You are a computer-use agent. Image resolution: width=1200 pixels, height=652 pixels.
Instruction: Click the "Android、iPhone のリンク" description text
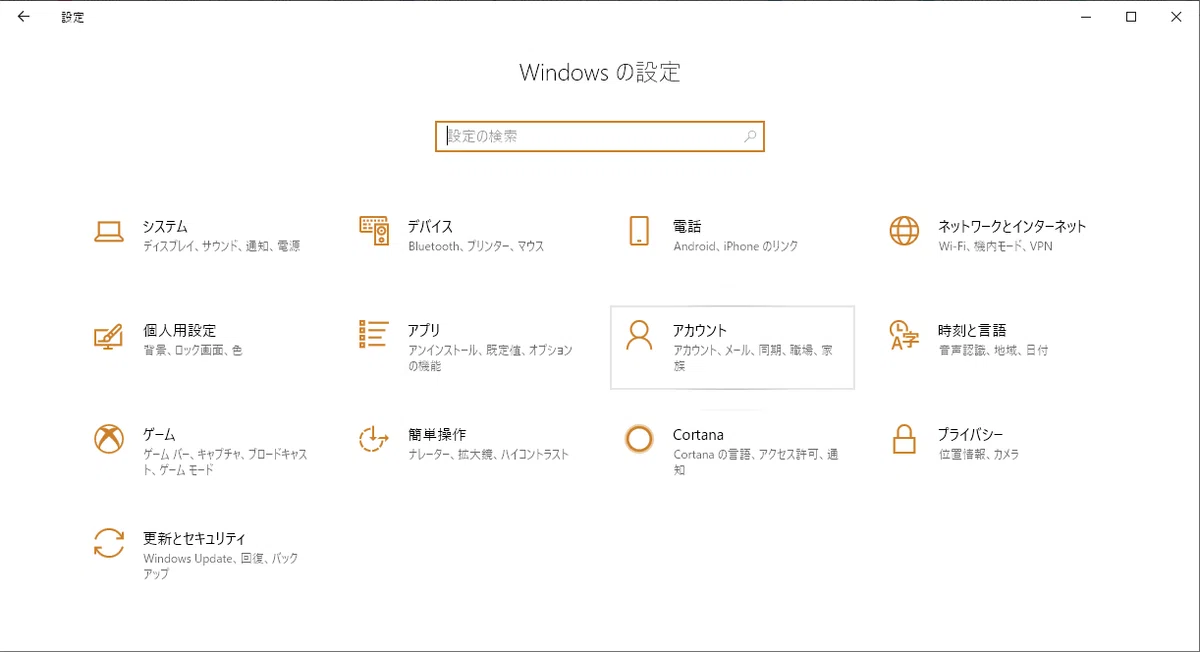(x=736, y=246)
